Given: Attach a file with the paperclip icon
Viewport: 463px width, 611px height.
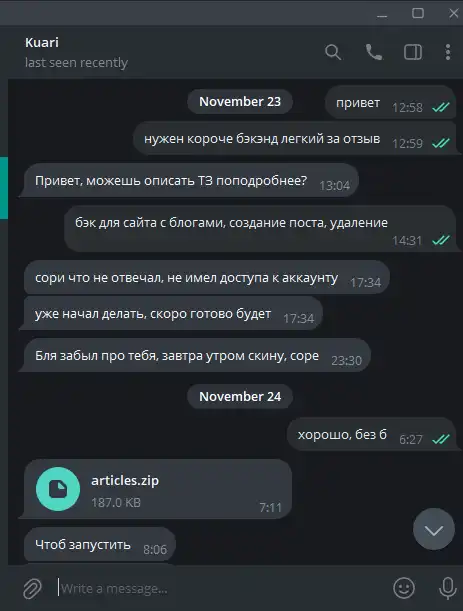Looking at the screenshot, I should tap(32, 588).
